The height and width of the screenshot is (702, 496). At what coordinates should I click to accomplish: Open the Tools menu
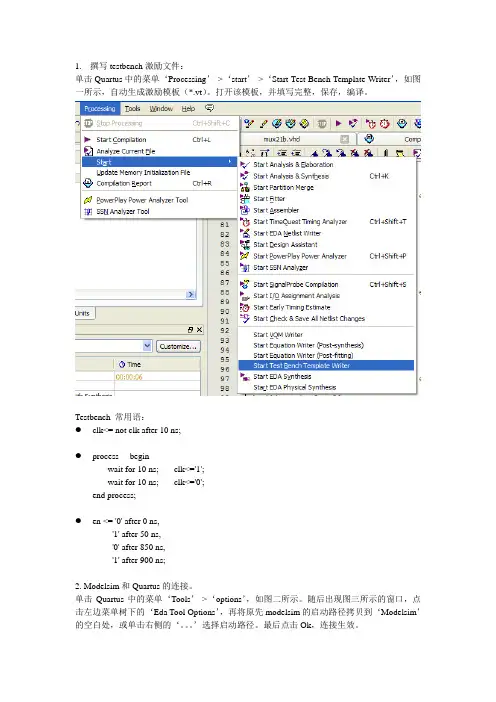133,108
